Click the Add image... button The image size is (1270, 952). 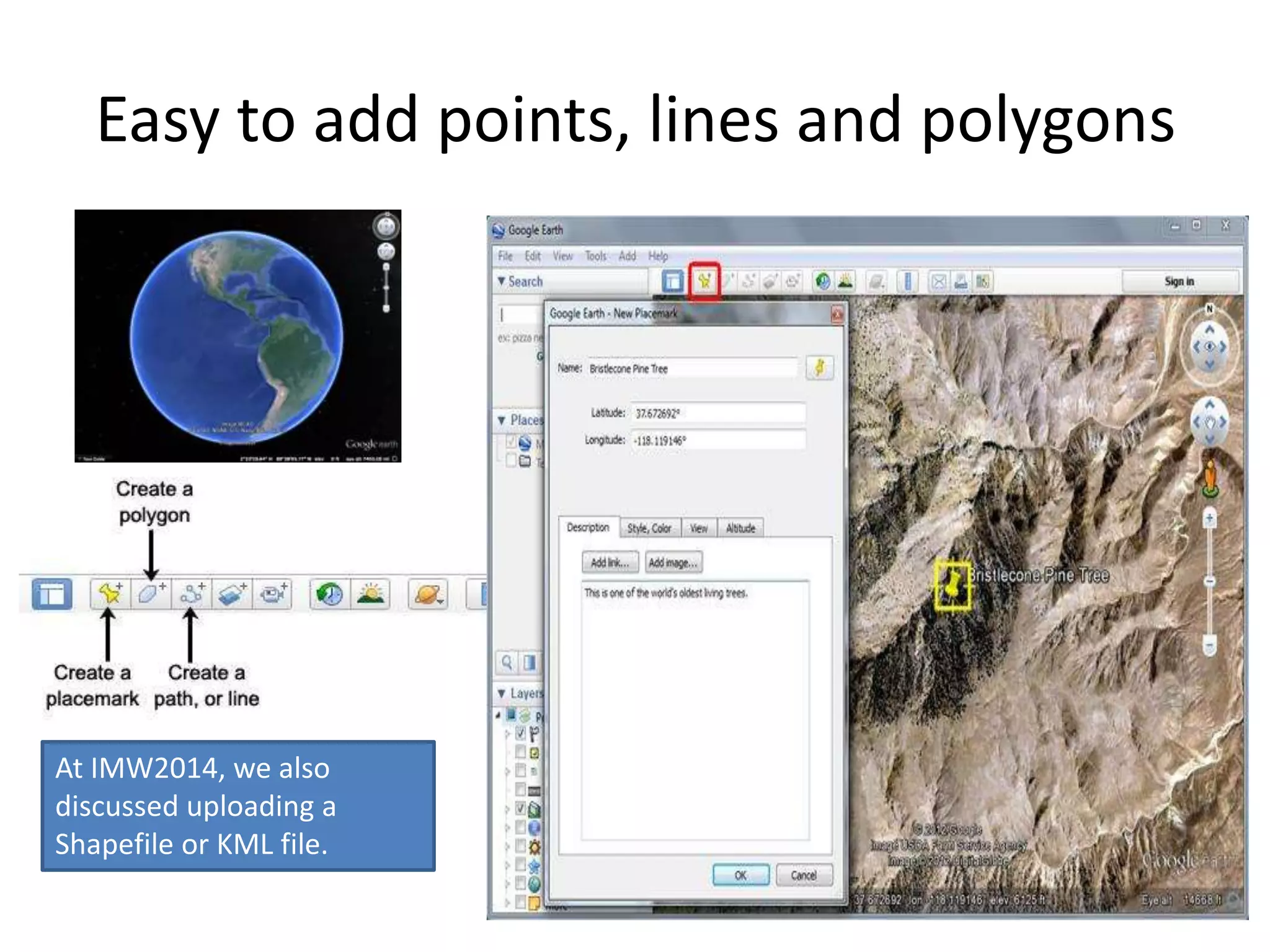674,562
